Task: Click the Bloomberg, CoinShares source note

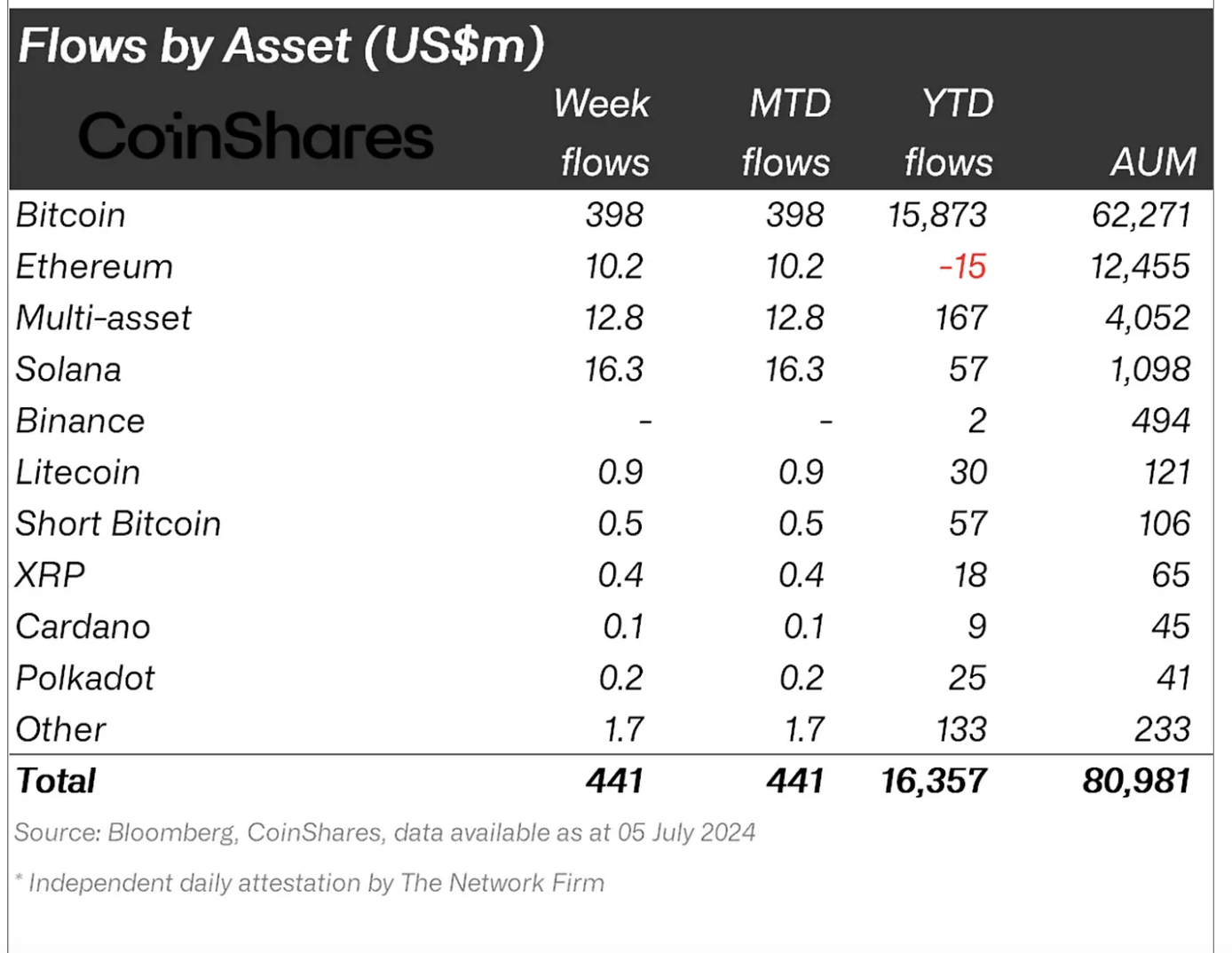Action: [x=384, y=833]
